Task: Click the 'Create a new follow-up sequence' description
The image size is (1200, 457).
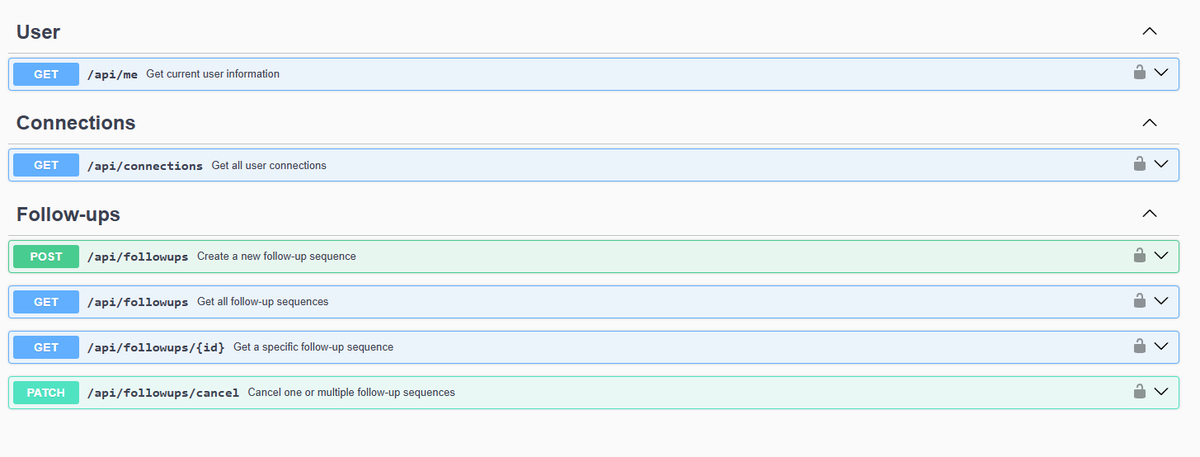Action: click(x=277, y=256)
